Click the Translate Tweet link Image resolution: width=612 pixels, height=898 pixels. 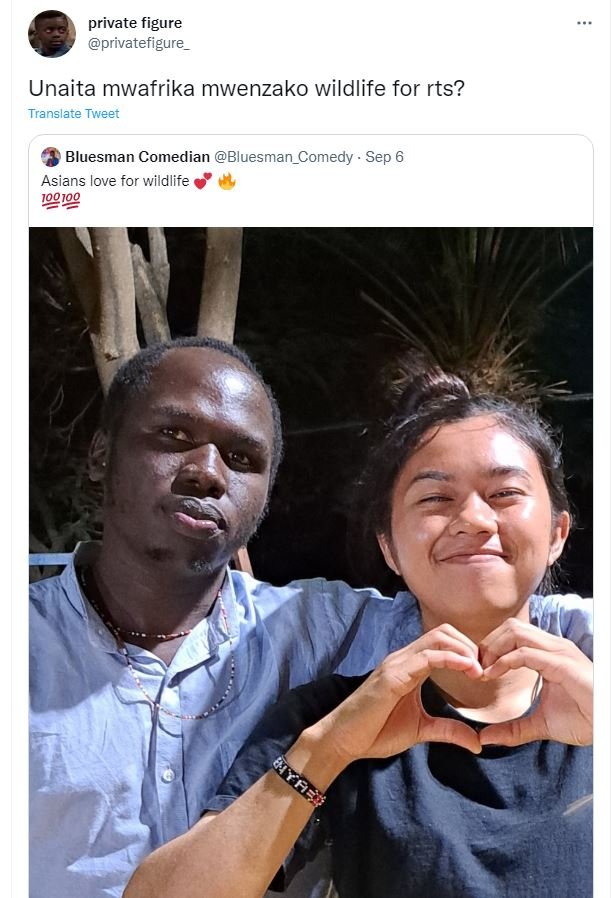pyautogui.click(x=74, y=113)
